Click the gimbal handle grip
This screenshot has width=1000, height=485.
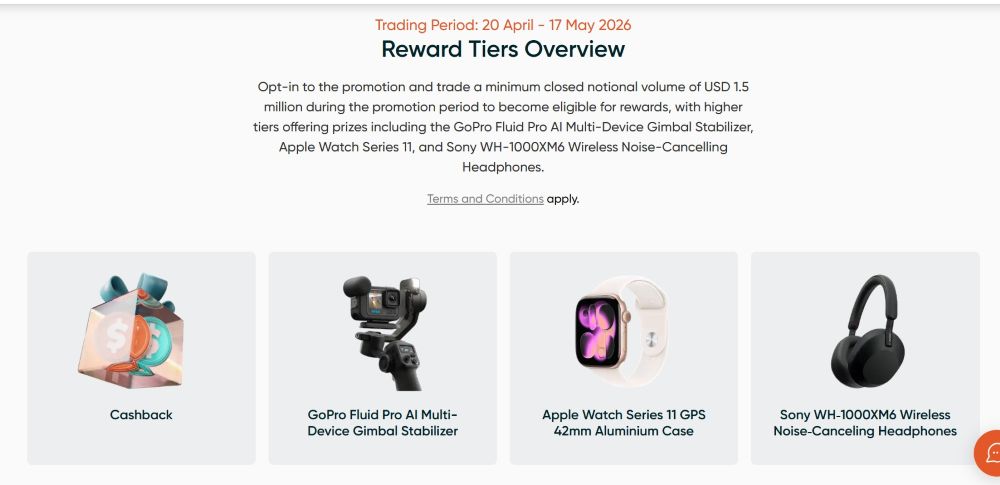pyautogui.click(x=404, y=367)
